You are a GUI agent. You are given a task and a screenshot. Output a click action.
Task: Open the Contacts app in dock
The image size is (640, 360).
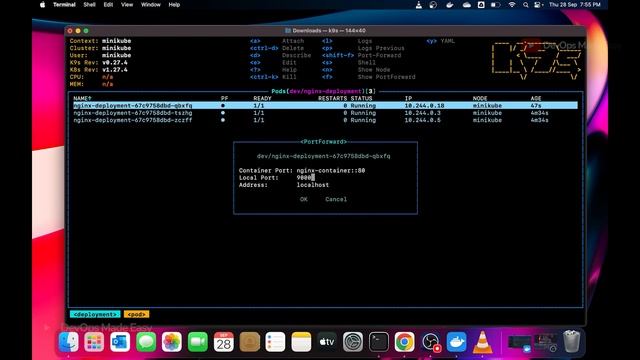[249, 342]
